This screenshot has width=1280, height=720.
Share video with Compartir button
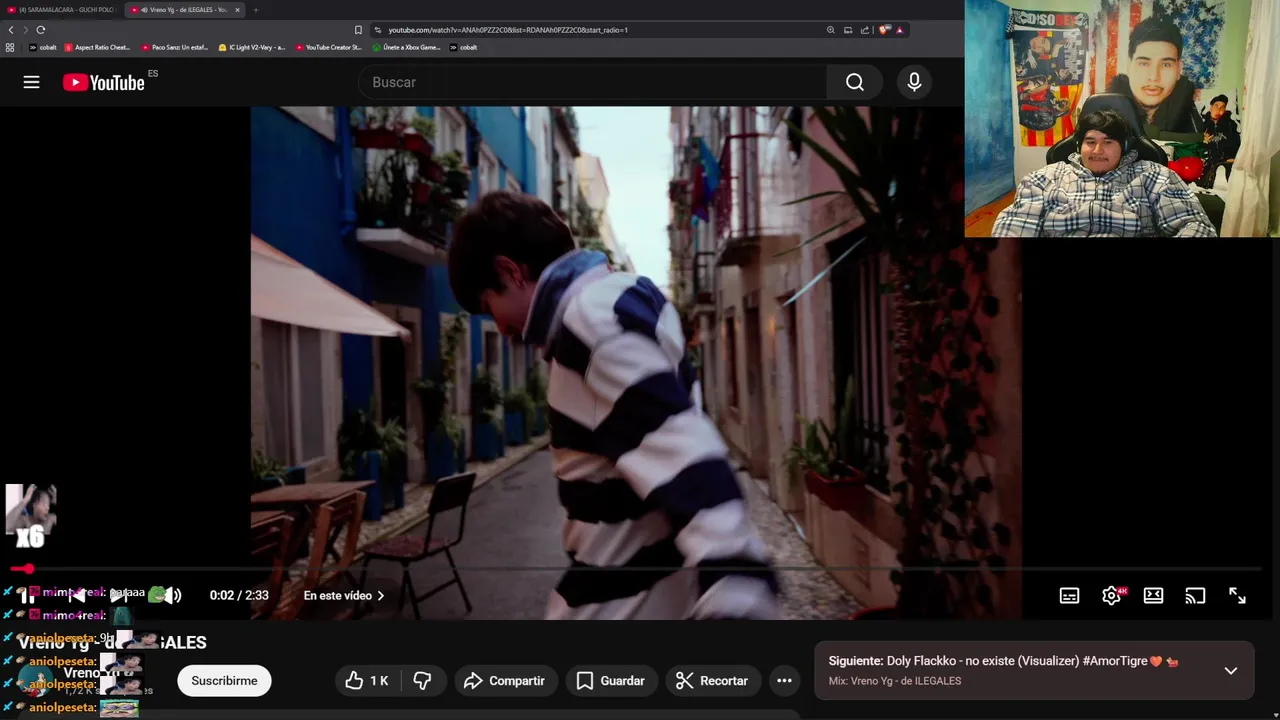coord(505,681)
